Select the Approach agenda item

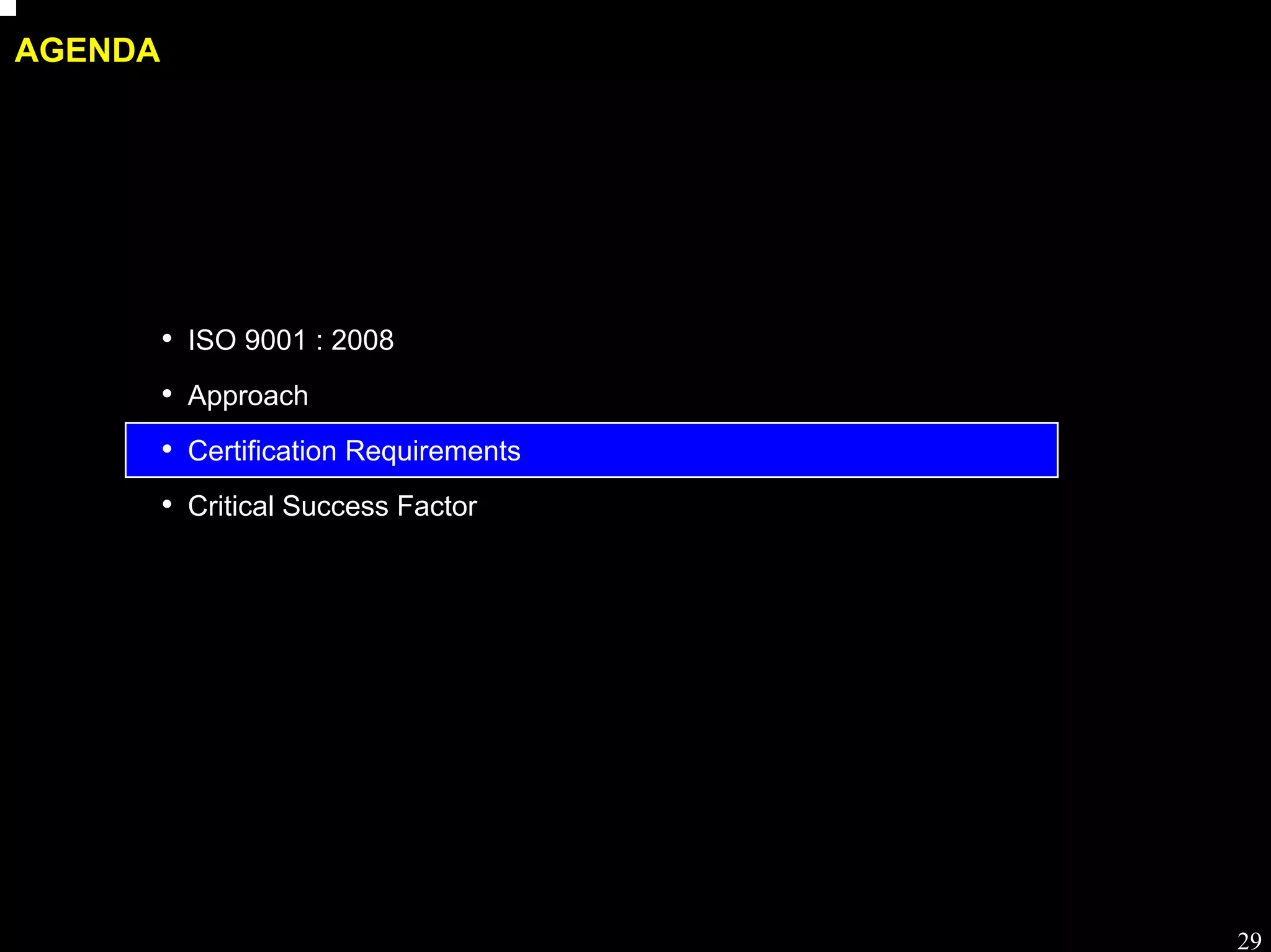click(x=248, y=396)
